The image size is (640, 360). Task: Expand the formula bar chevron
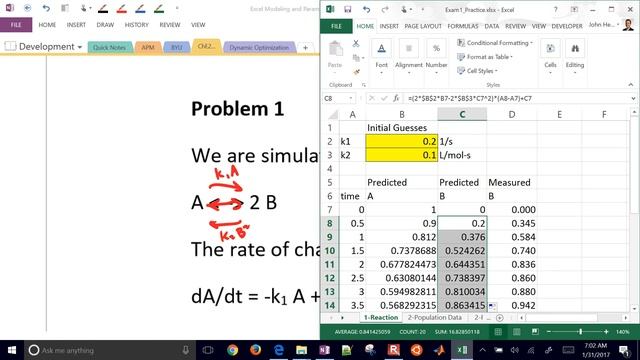click(x=633, y=98)
